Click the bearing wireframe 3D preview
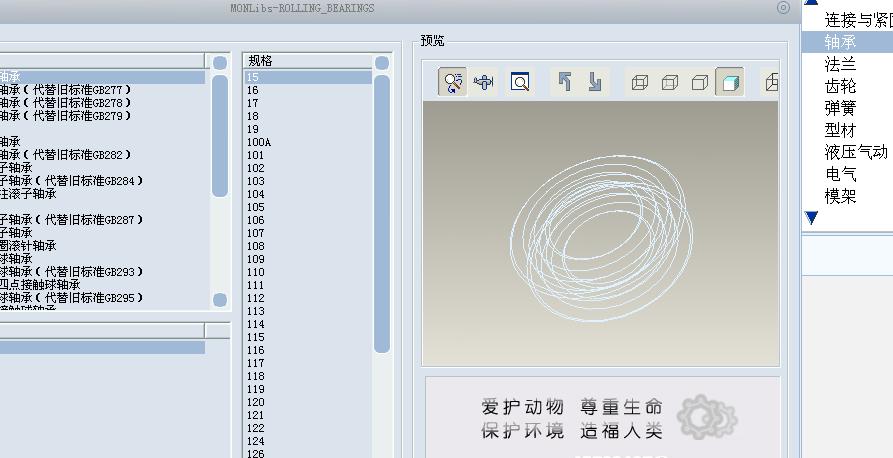This screenshot has height=458, width=893. coord(601,238)
